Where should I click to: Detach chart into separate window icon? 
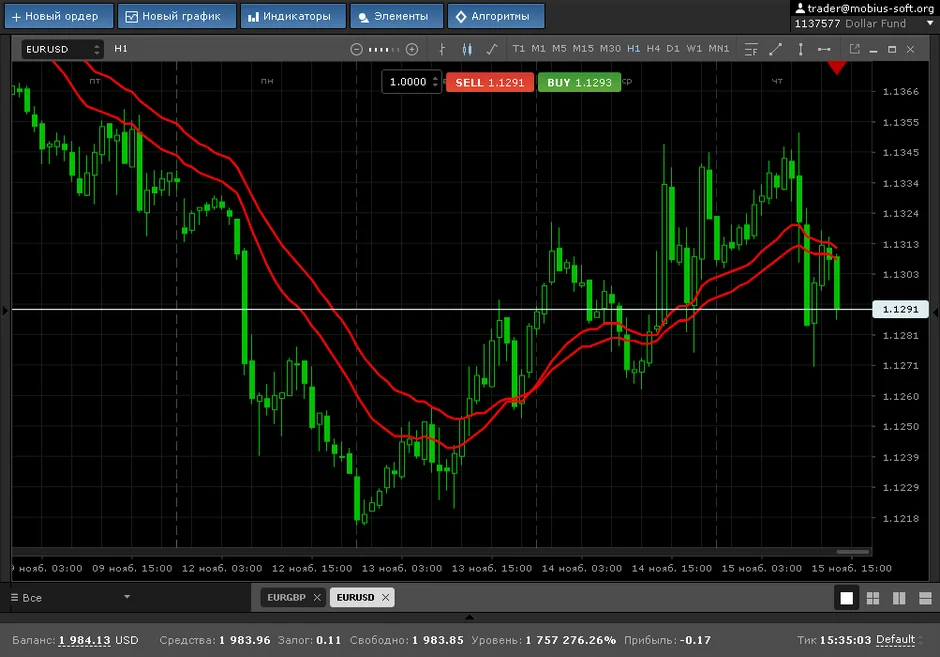pos(854,49)
